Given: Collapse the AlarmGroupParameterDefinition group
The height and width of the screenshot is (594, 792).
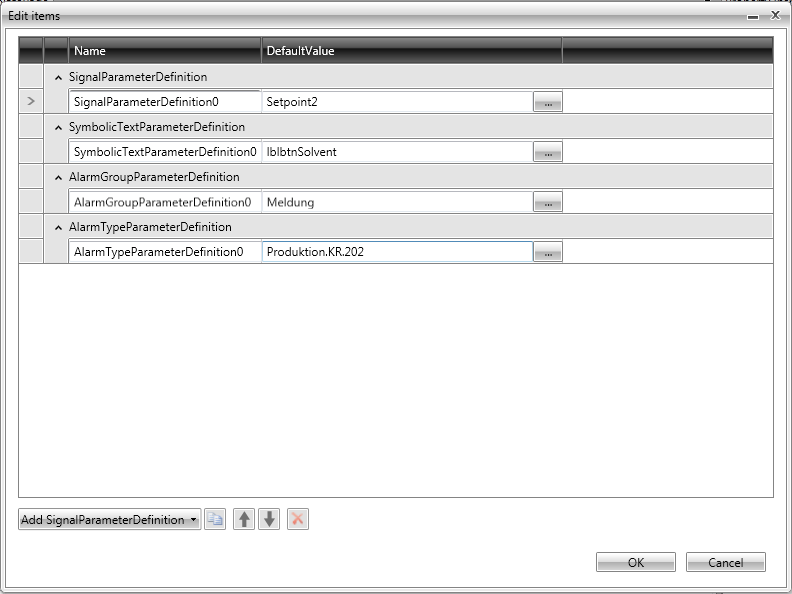Looking at the screenshot, I should coord(58,177).
